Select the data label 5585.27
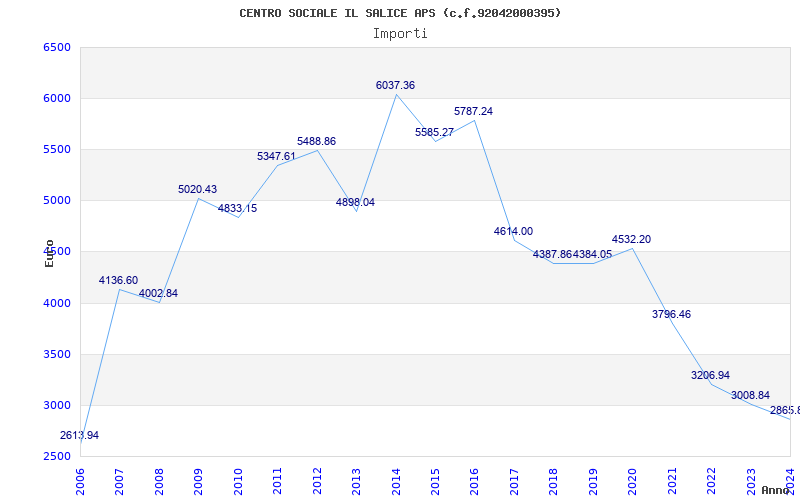Viewport: 800px width, 500px height. tap(434, 133)
